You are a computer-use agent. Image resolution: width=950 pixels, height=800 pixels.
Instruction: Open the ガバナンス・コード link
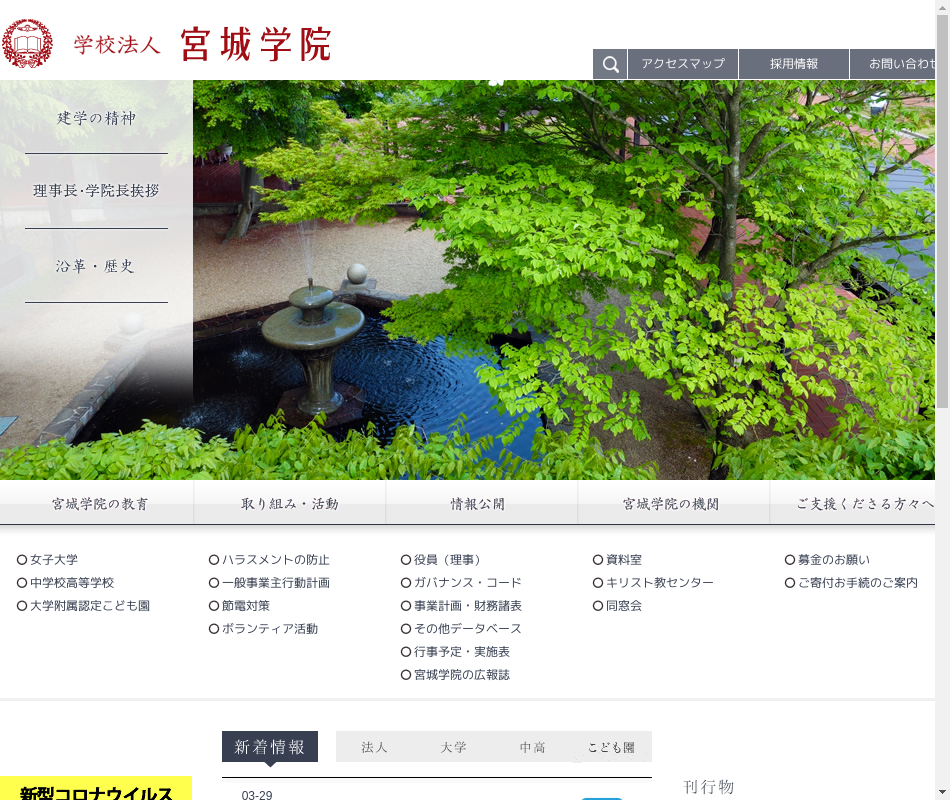click(x=467, y=583)
